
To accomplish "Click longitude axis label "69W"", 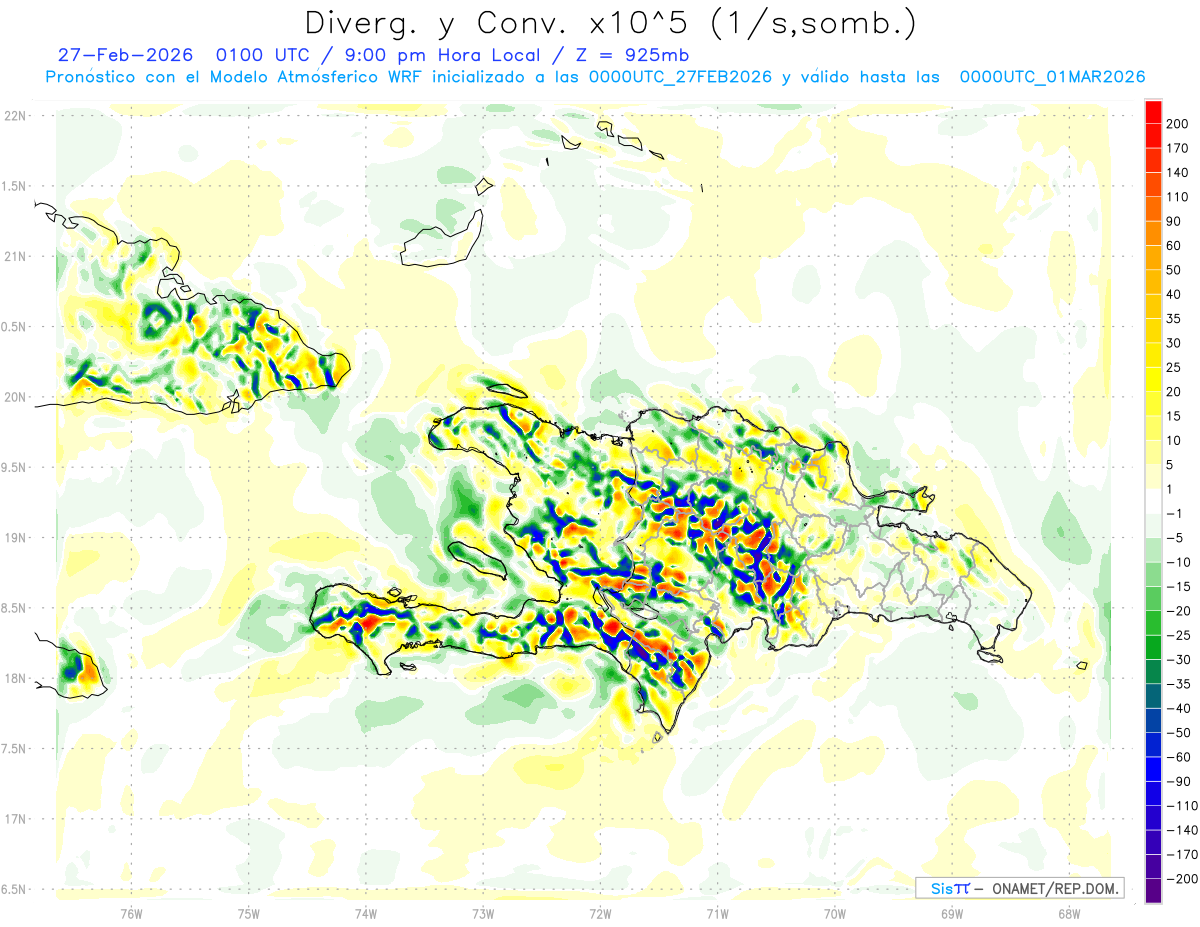I will click(952, 913).
